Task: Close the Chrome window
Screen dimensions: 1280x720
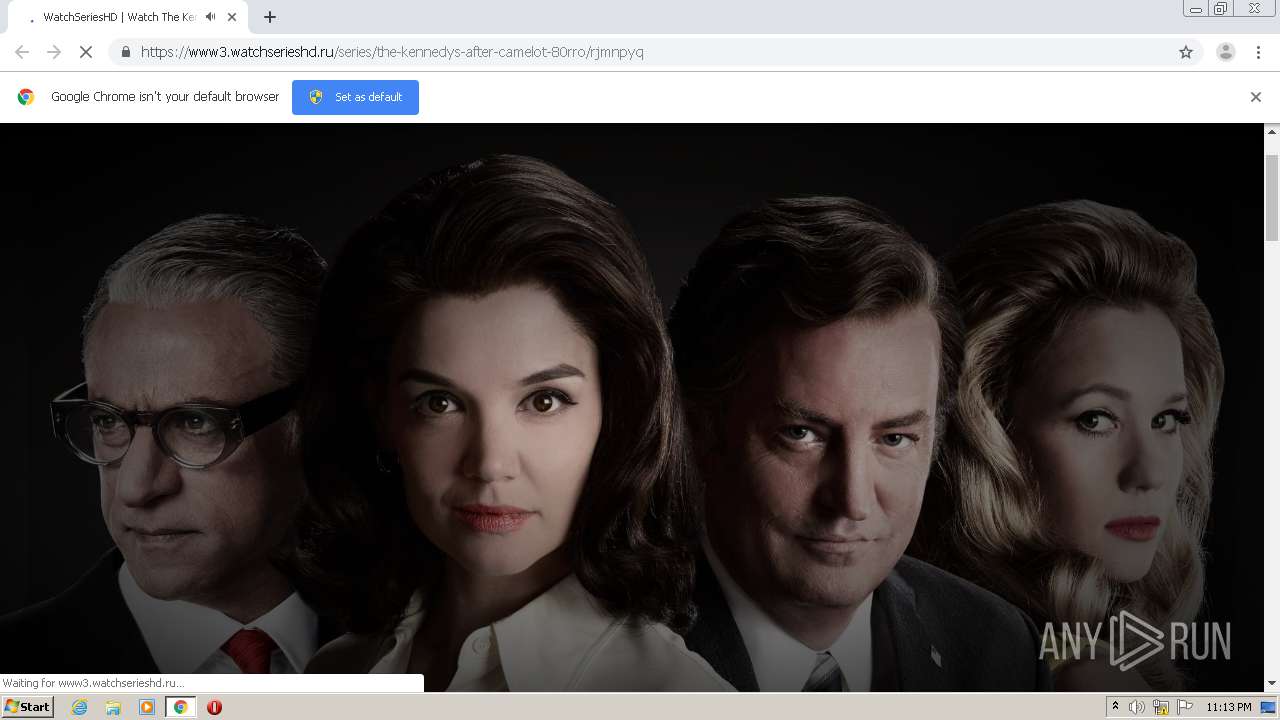Action: [1254, 9]
